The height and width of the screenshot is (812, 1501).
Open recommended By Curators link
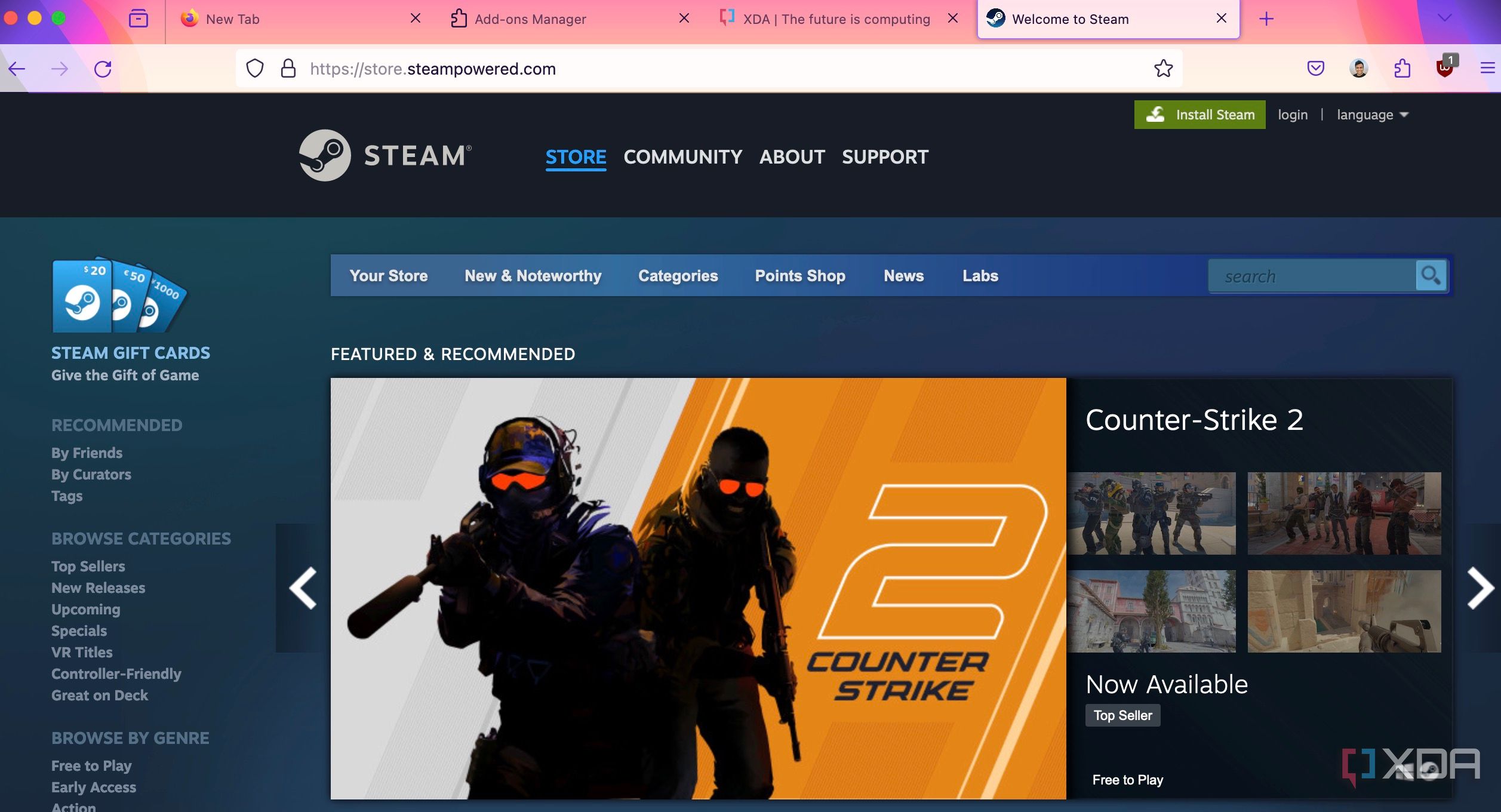pyautogui.click(x=91, y=475)
